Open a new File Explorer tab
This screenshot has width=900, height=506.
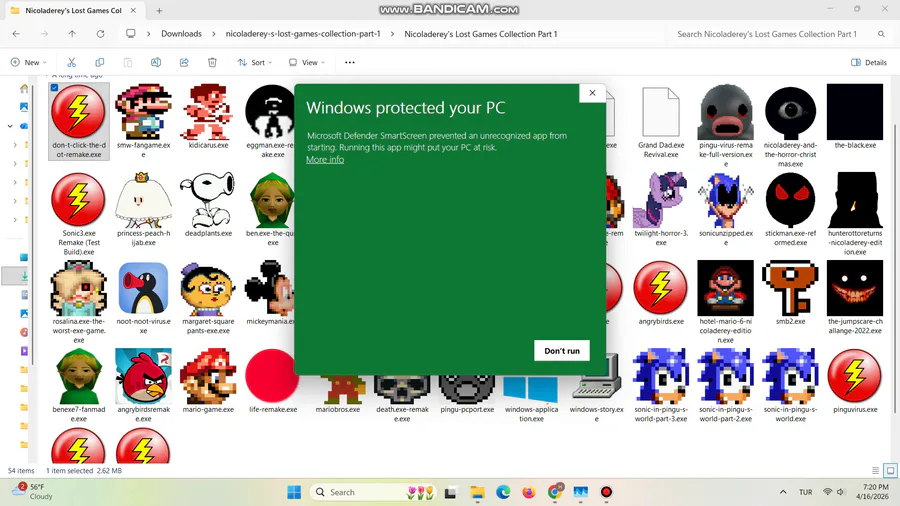click(160, 10)
